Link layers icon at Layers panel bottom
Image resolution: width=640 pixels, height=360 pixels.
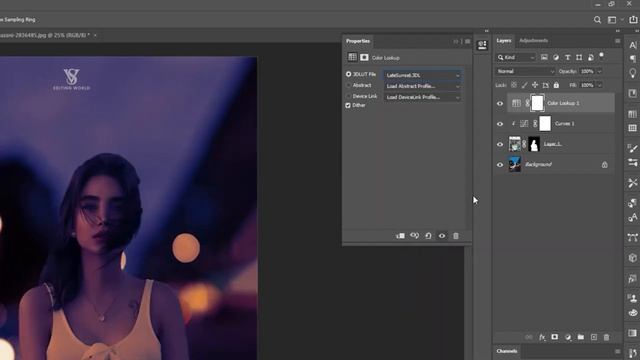pos(529,337)
